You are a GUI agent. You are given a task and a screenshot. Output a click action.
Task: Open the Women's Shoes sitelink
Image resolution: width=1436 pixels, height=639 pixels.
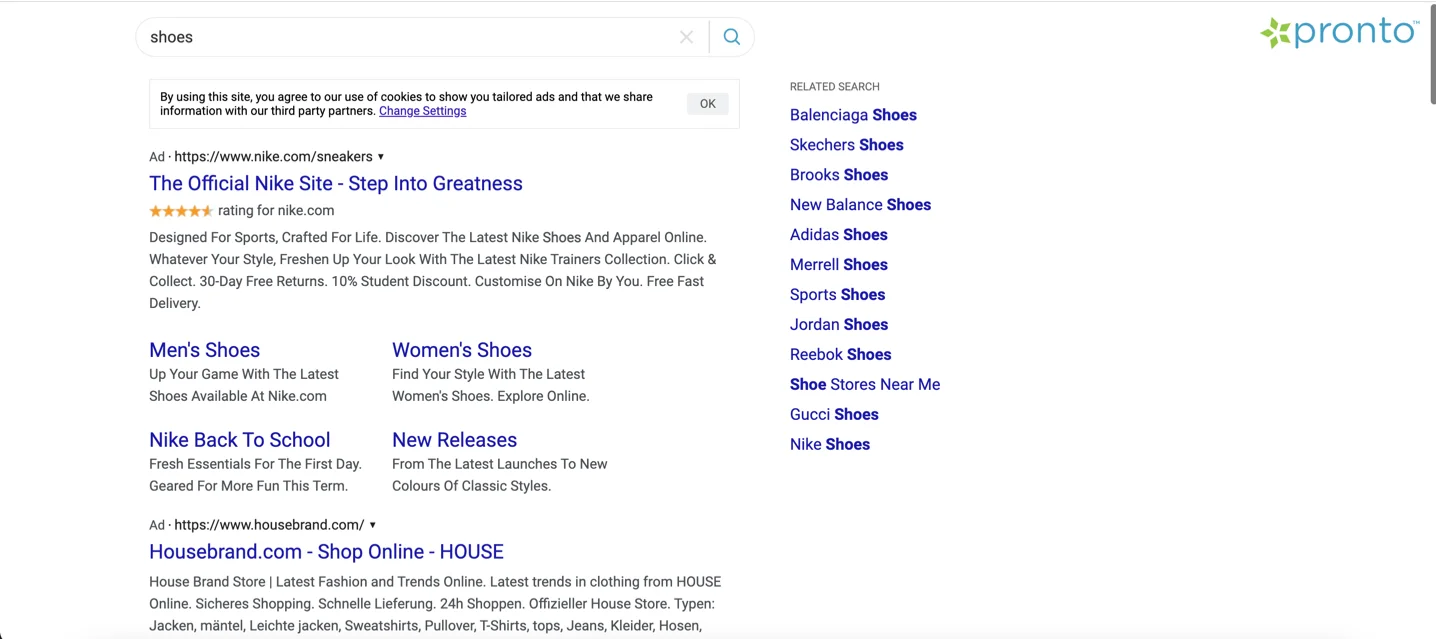click(x=461, y=350)
